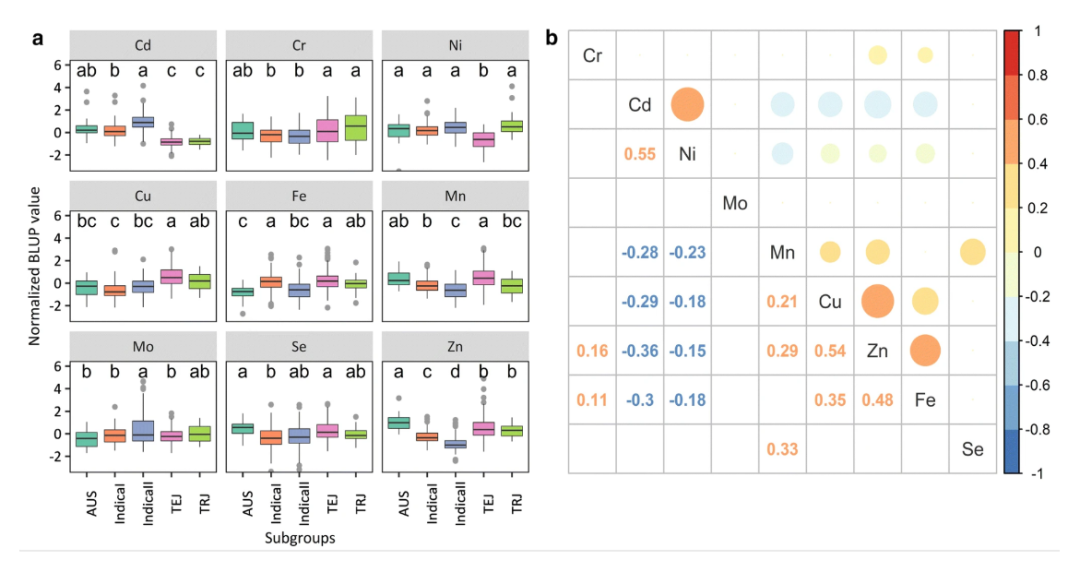Click the large orange circle beside matrix Cd label
Image resolution: width=1080 pixels, height=572 pixels.
687,104
